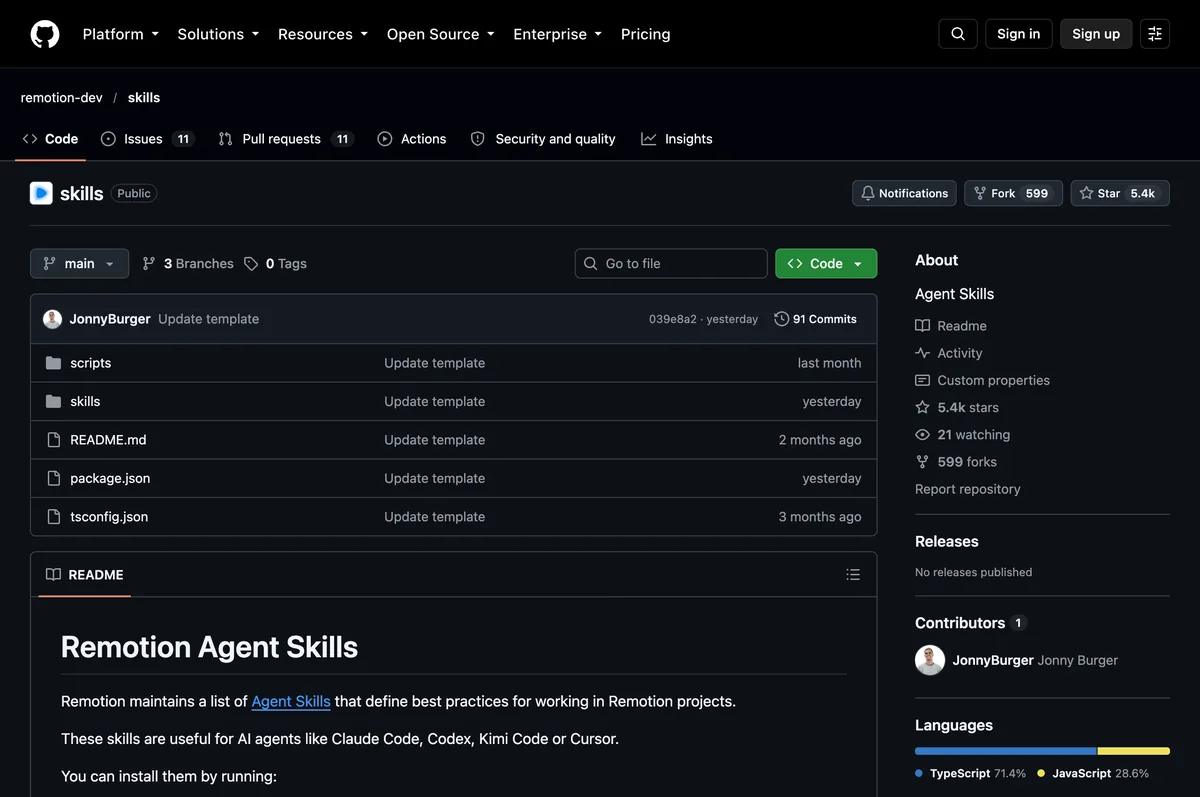
Task: Click the branches icon beside 3 Branches
Action: tap(149, 264)
